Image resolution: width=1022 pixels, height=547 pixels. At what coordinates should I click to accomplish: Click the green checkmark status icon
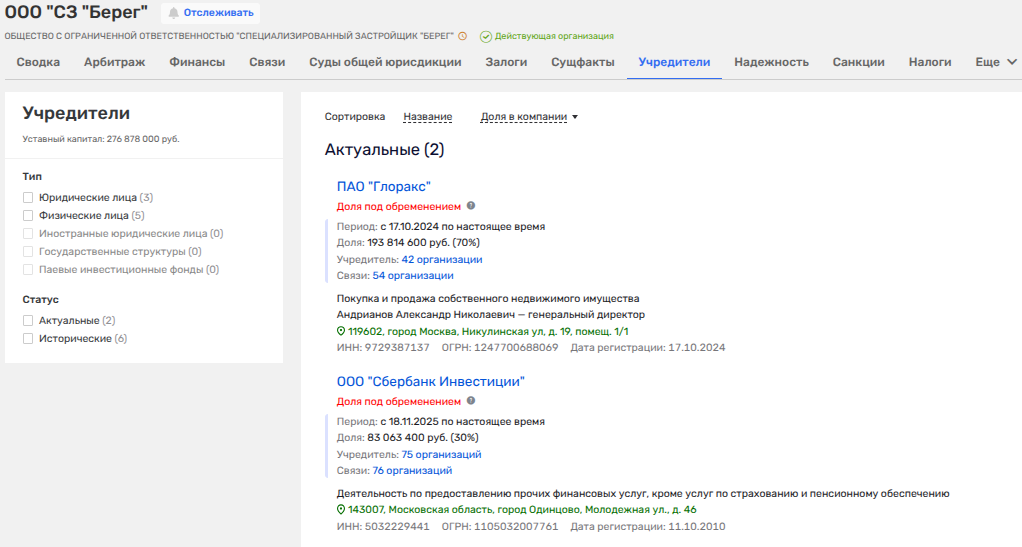[485, 36]
